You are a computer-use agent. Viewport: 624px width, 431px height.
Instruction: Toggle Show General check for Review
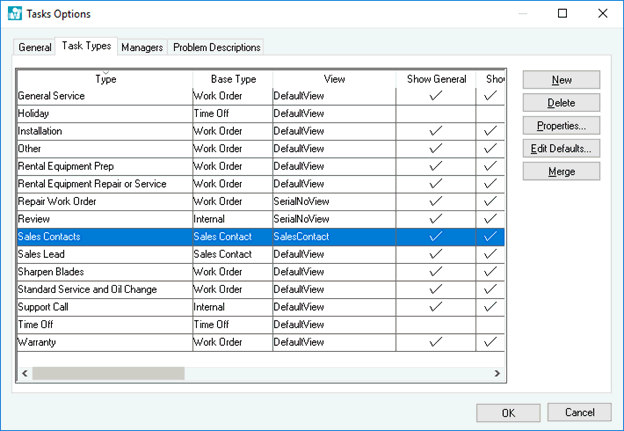(x=436, y=219)
